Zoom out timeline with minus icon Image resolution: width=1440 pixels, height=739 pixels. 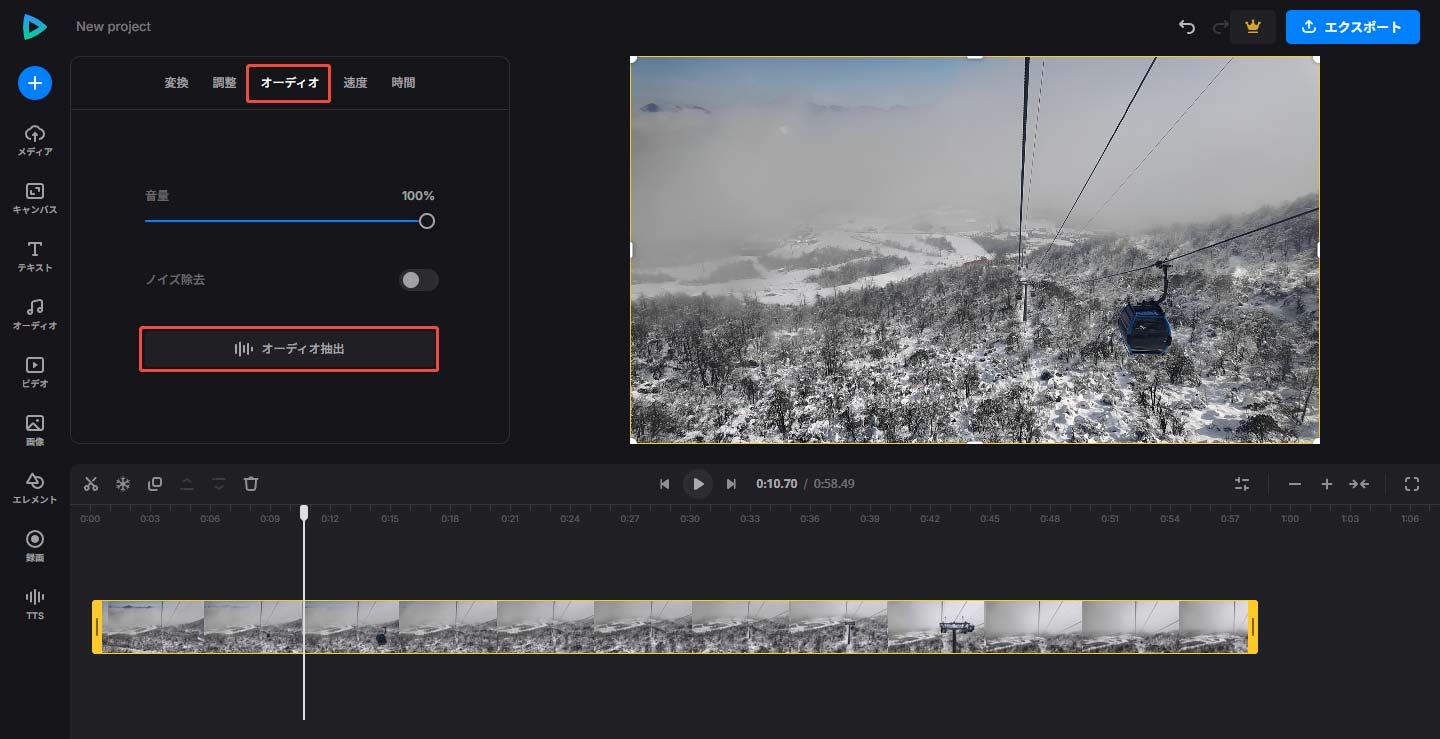[x=1295, y=484]
